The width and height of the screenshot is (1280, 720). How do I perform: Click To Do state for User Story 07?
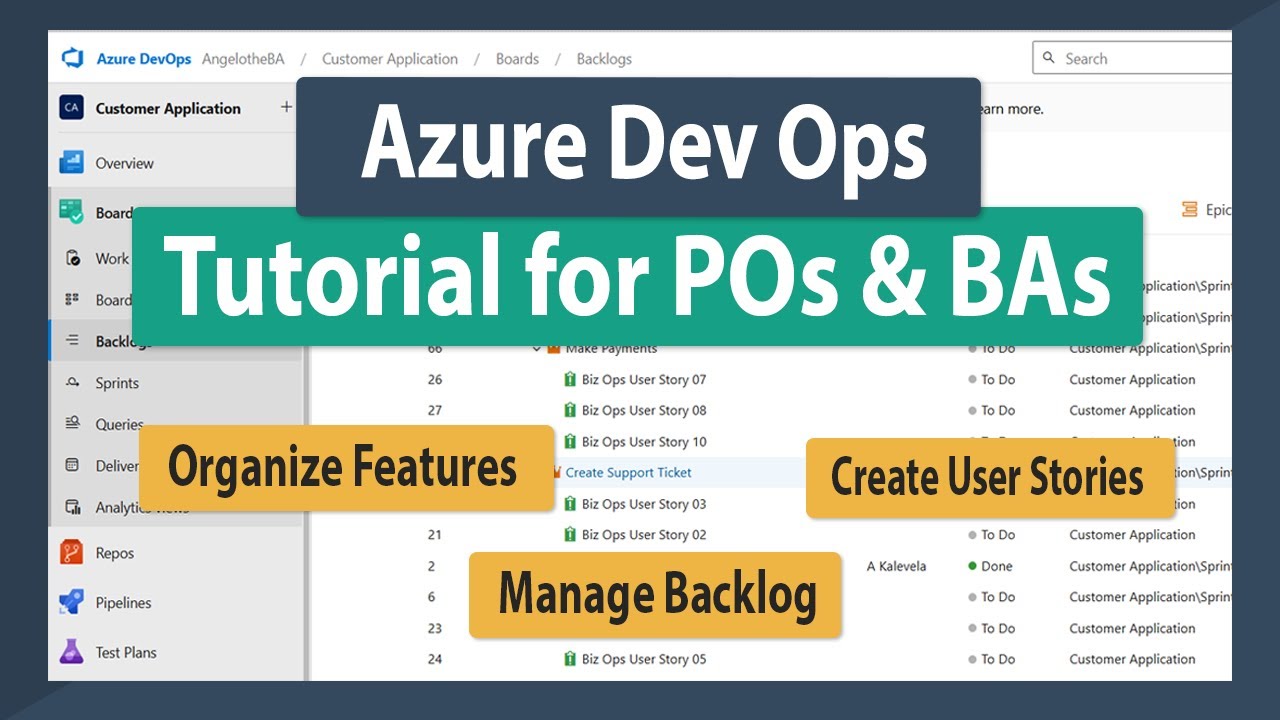click(991, 380)
